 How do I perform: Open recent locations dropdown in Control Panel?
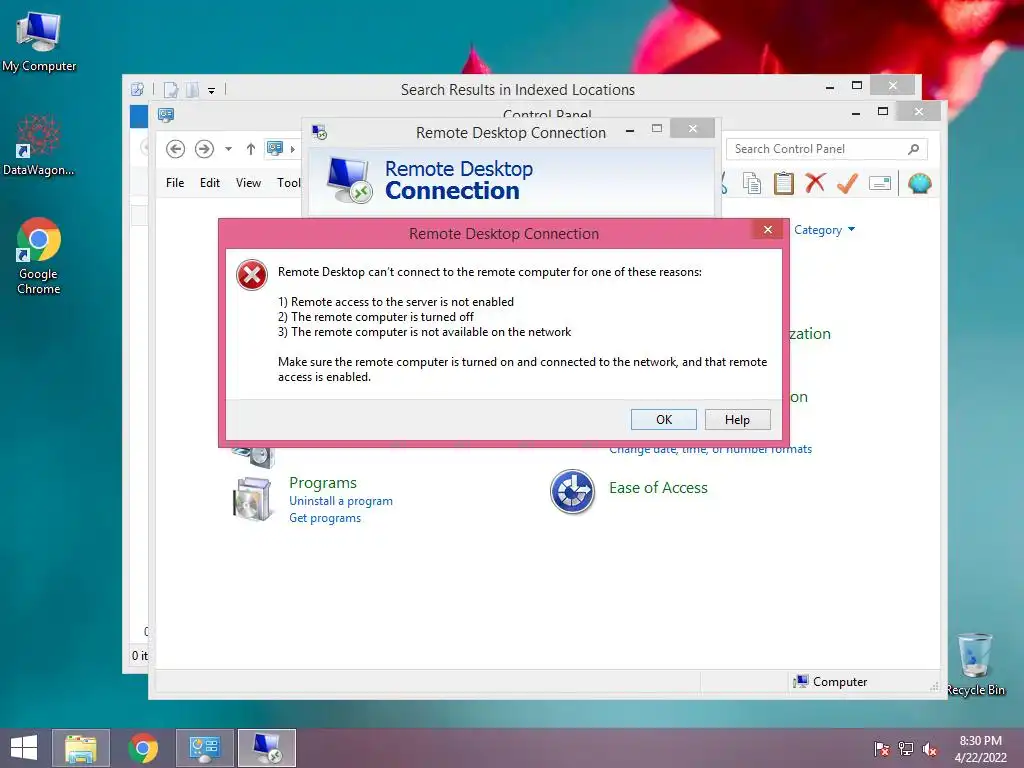(228, 149)
